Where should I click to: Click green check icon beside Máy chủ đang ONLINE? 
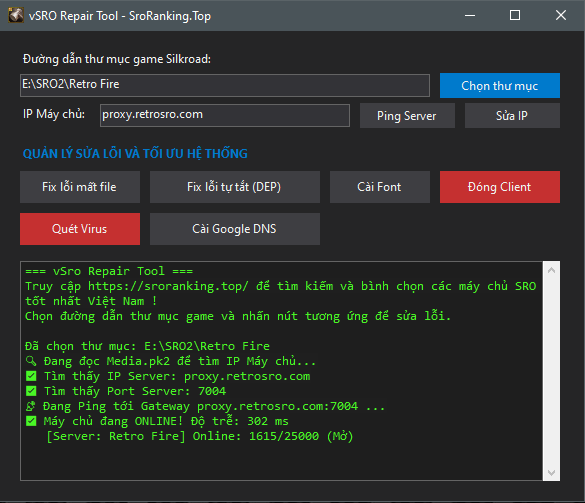[31, 421]
